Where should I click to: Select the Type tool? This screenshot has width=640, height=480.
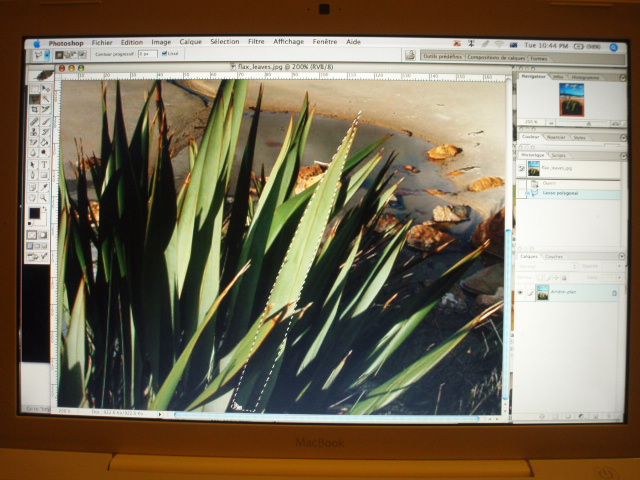pos(45,165)
